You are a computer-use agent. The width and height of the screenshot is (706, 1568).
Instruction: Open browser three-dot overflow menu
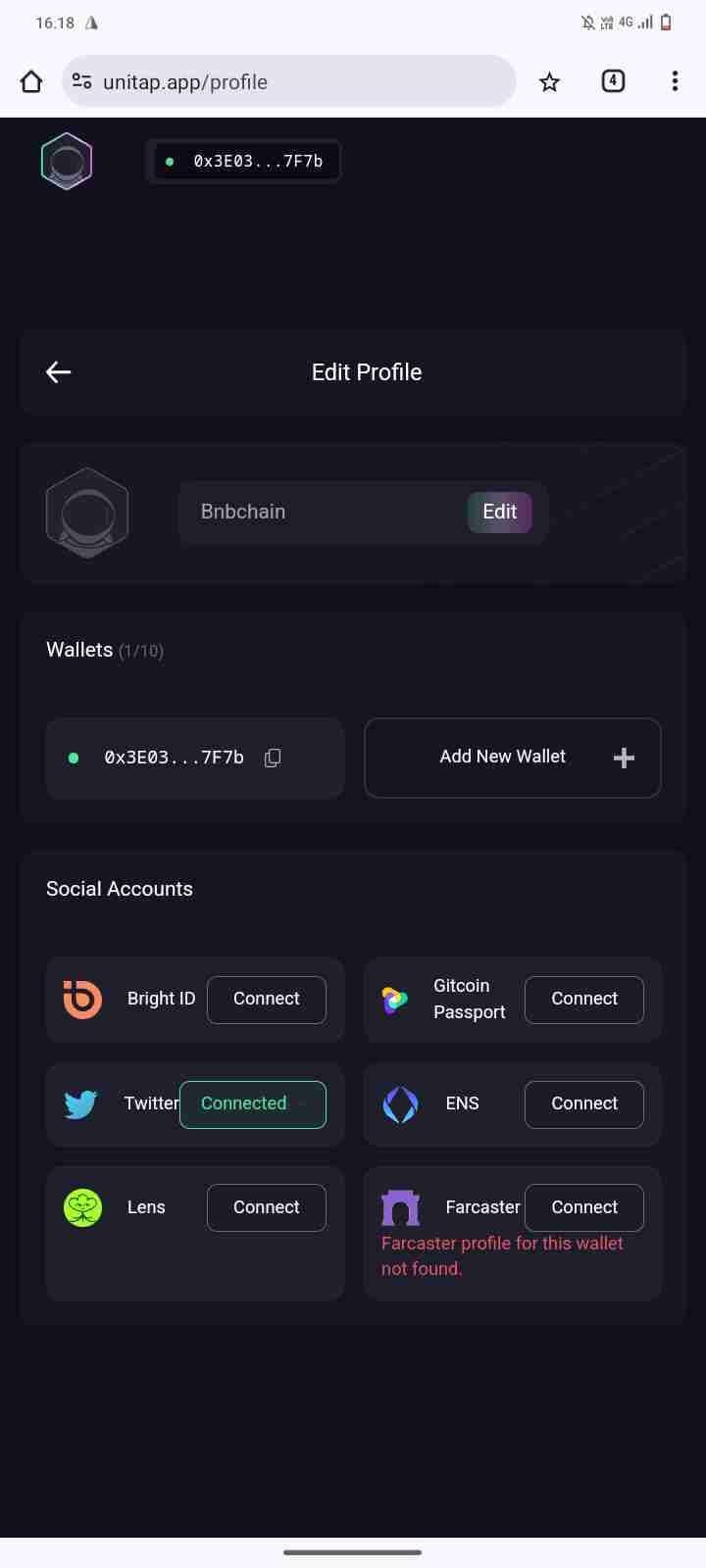tap(675, 82)
